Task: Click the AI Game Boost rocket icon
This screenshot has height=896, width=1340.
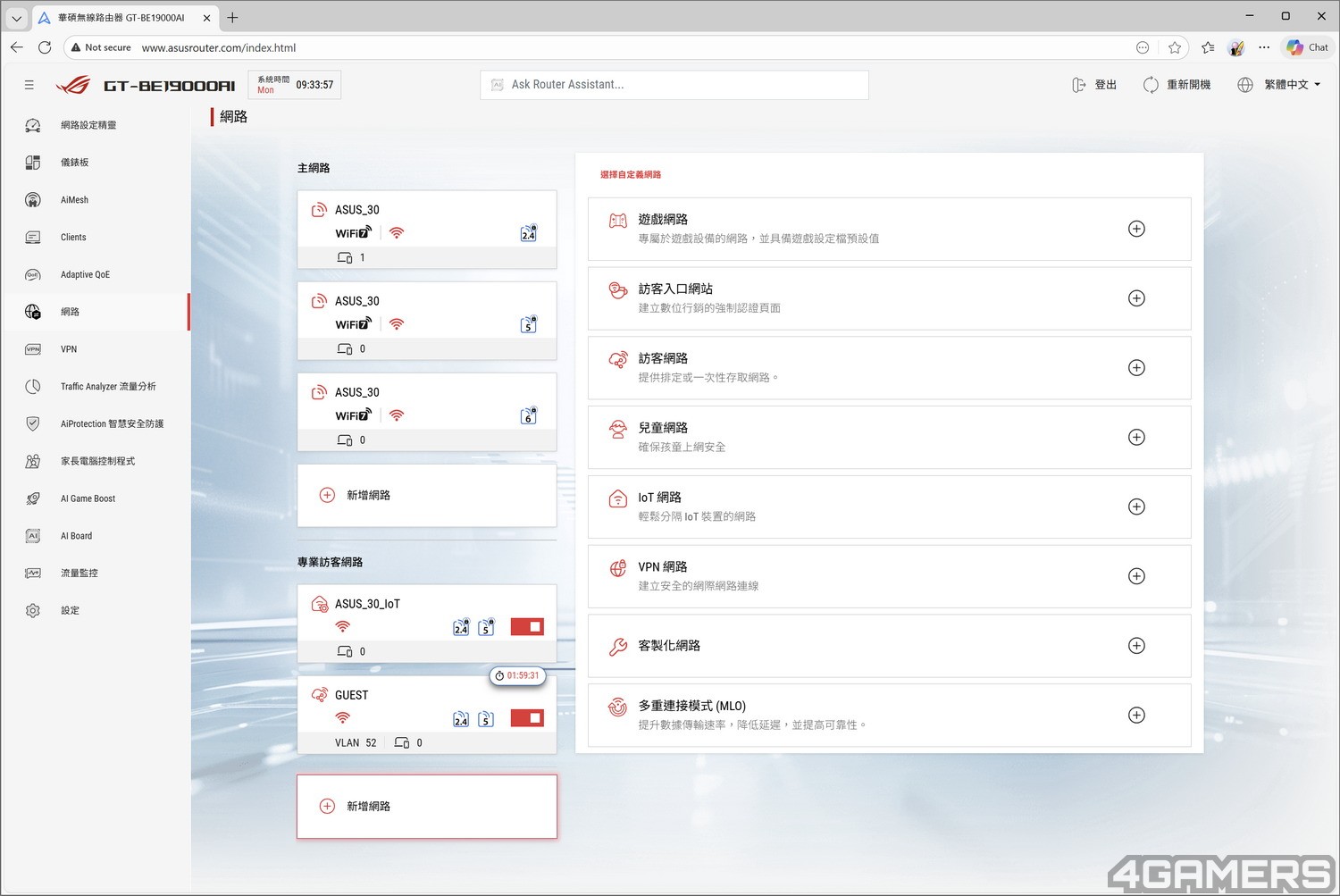Action: pyautogui.click(x=33, y=498)
